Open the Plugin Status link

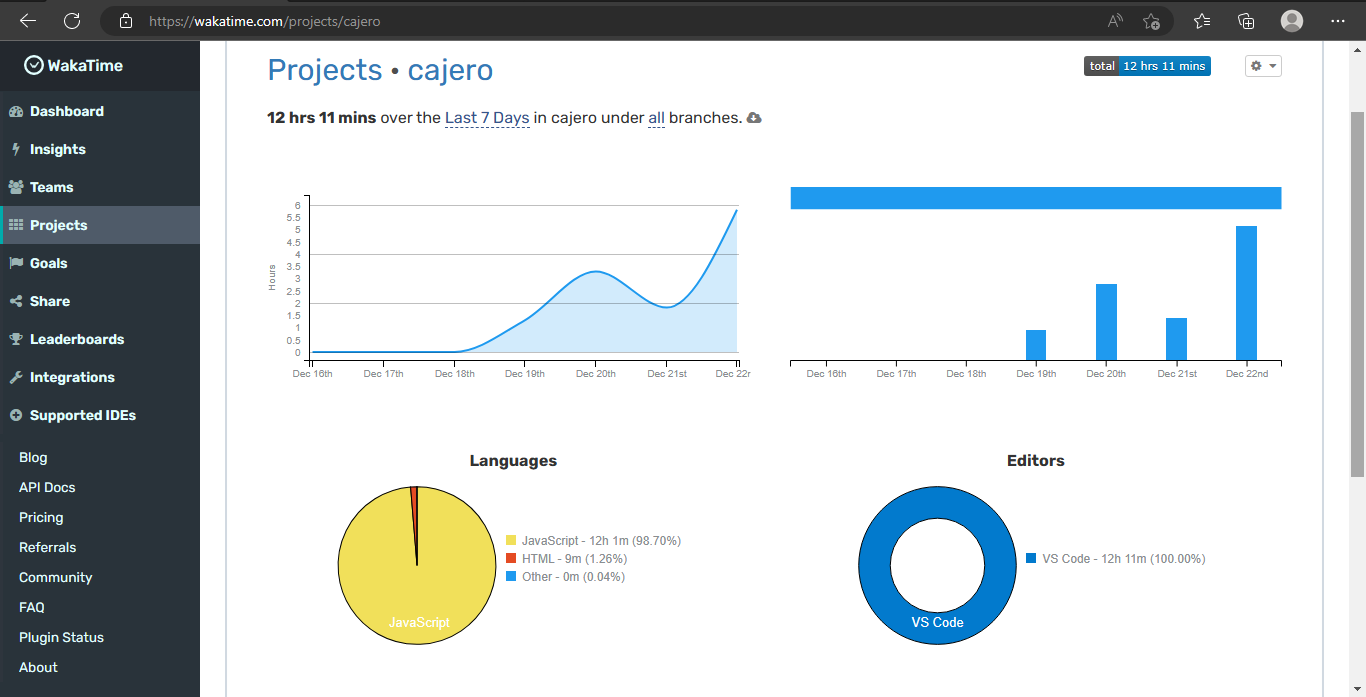61,637
